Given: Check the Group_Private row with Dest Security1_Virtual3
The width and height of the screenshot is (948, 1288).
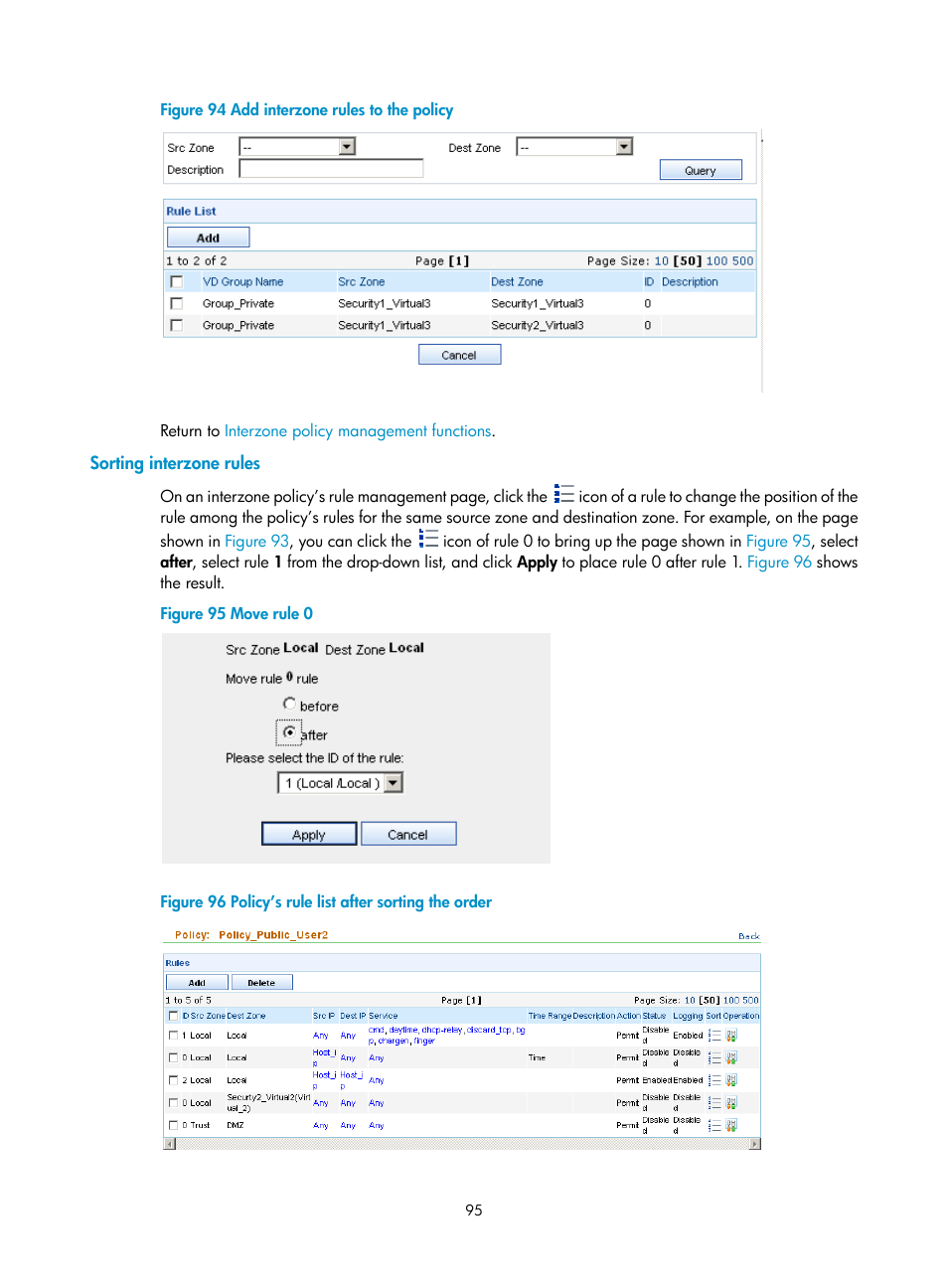Looking at the screenshot, I should (x=177, y=304).
